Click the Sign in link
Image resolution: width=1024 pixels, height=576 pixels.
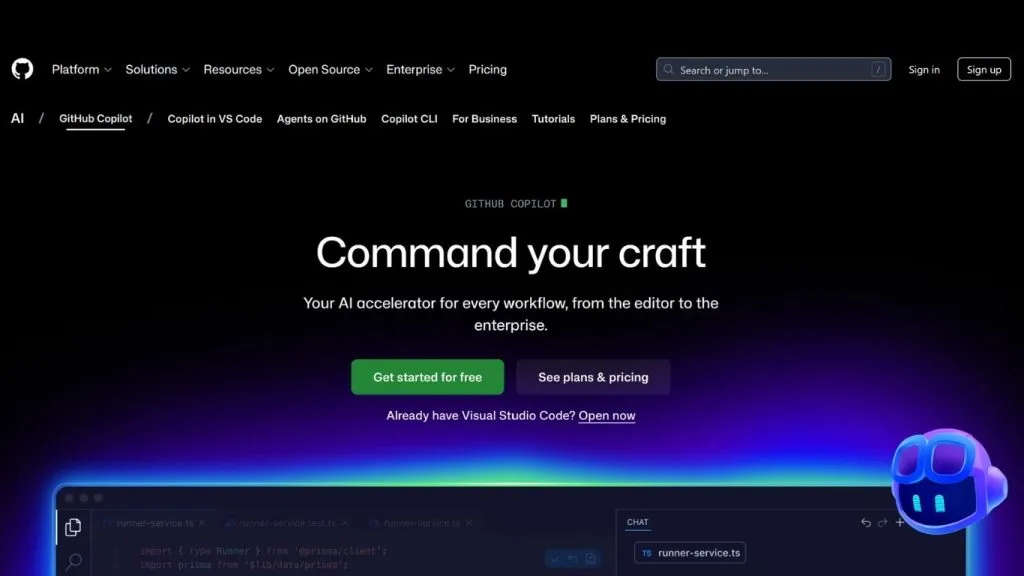pos(923,69)
